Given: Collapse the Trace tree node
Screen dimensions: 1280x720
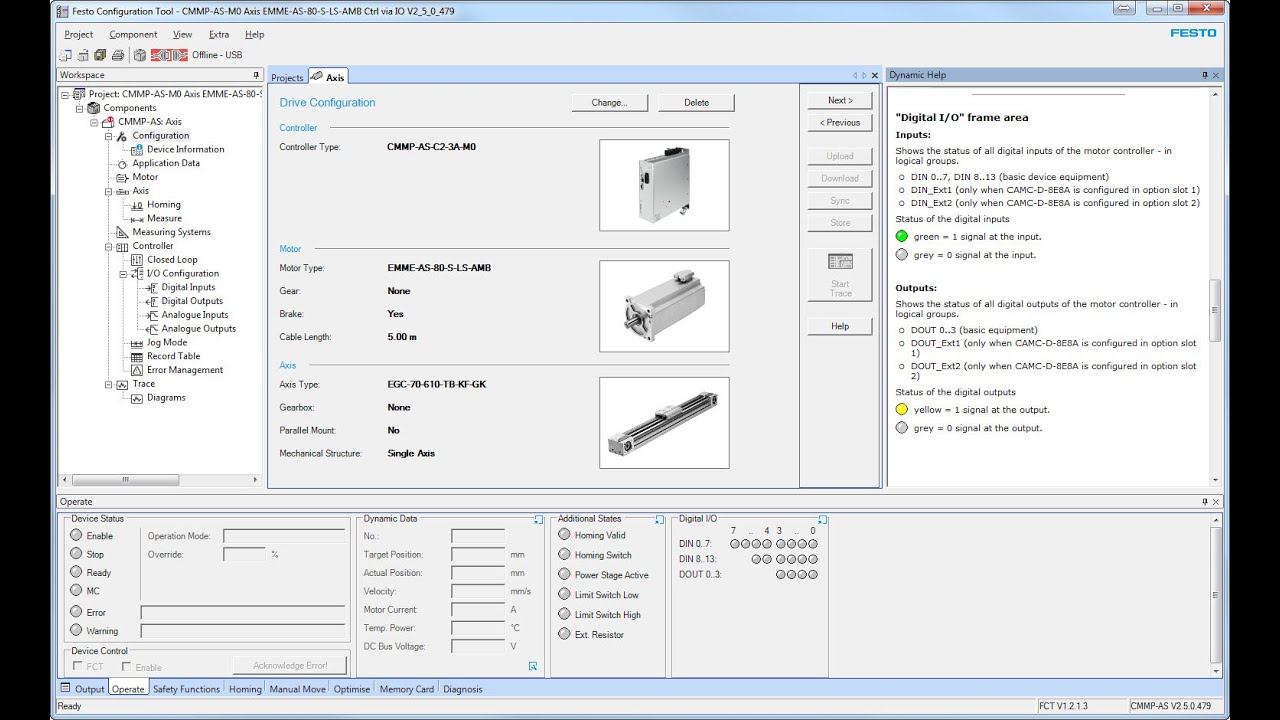Looking at the screenshot, I should click(x=109, y=384).
